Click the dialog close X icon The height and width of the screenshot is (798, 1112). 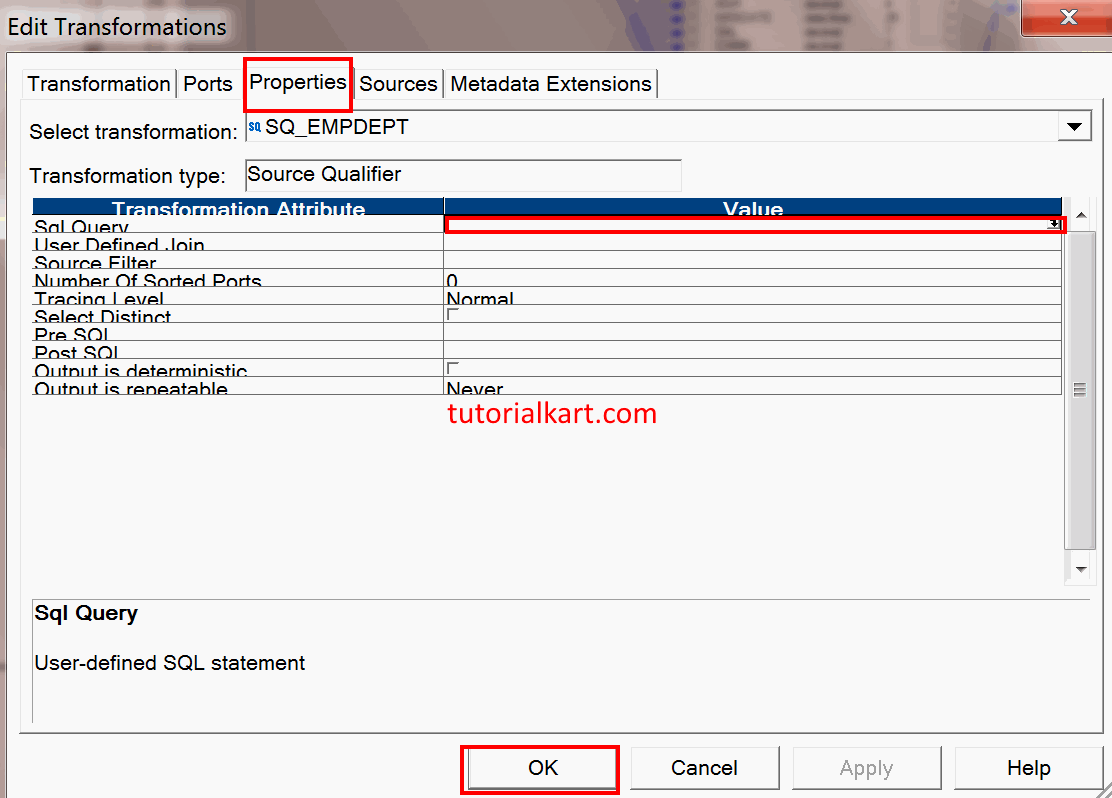[1068, 17]
